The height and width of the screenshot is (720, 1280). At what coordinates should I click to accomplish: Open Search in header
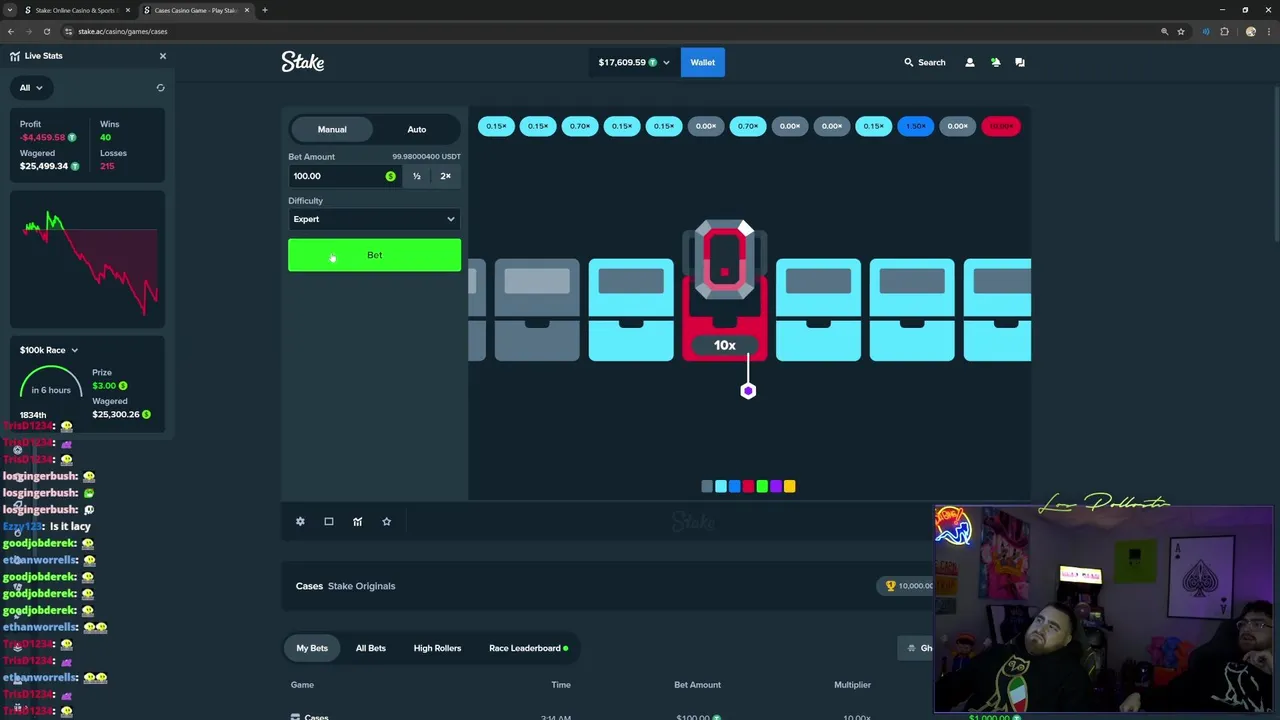tap(924, 62)
